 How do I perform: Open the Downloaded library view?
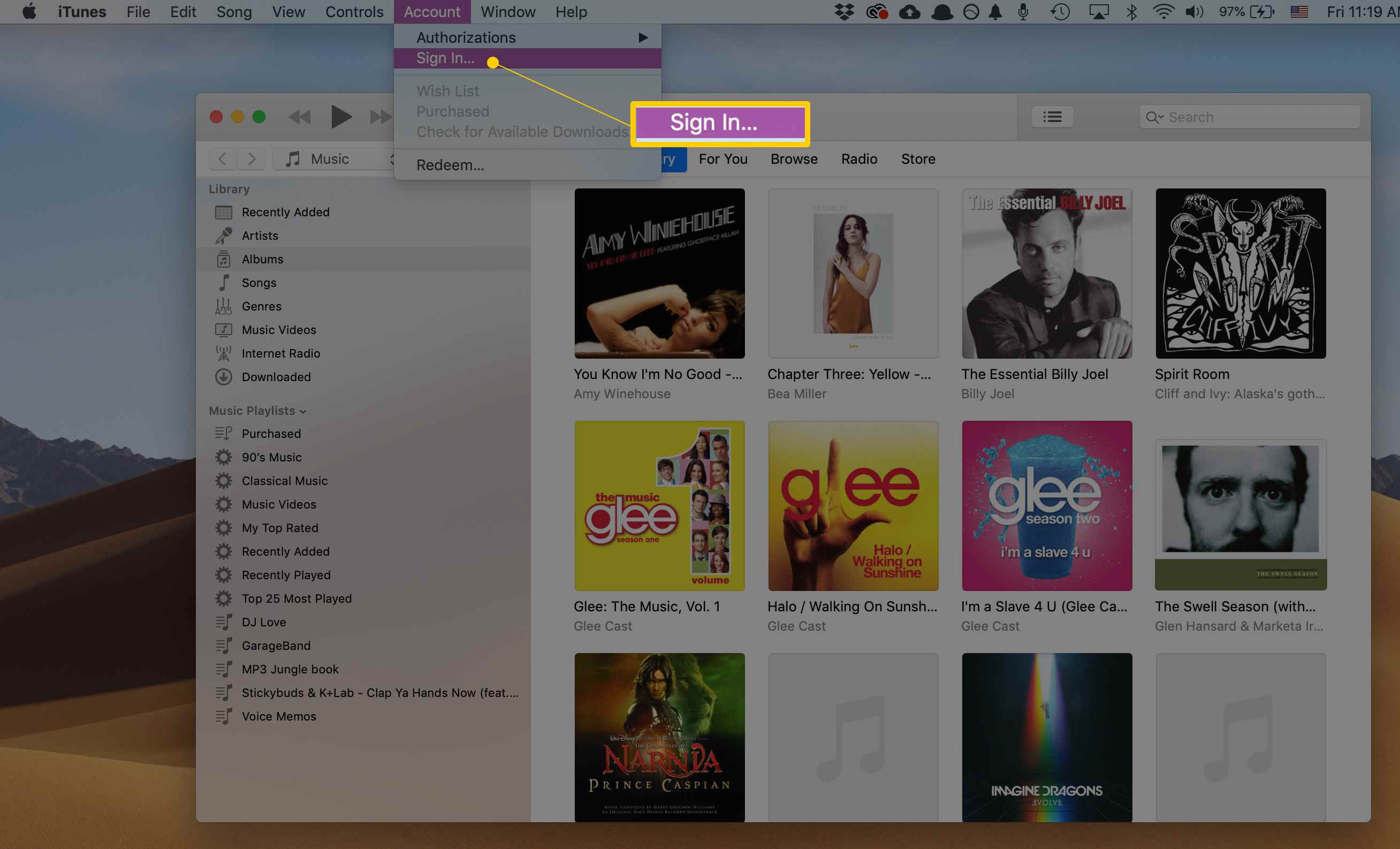pos(363,377)
